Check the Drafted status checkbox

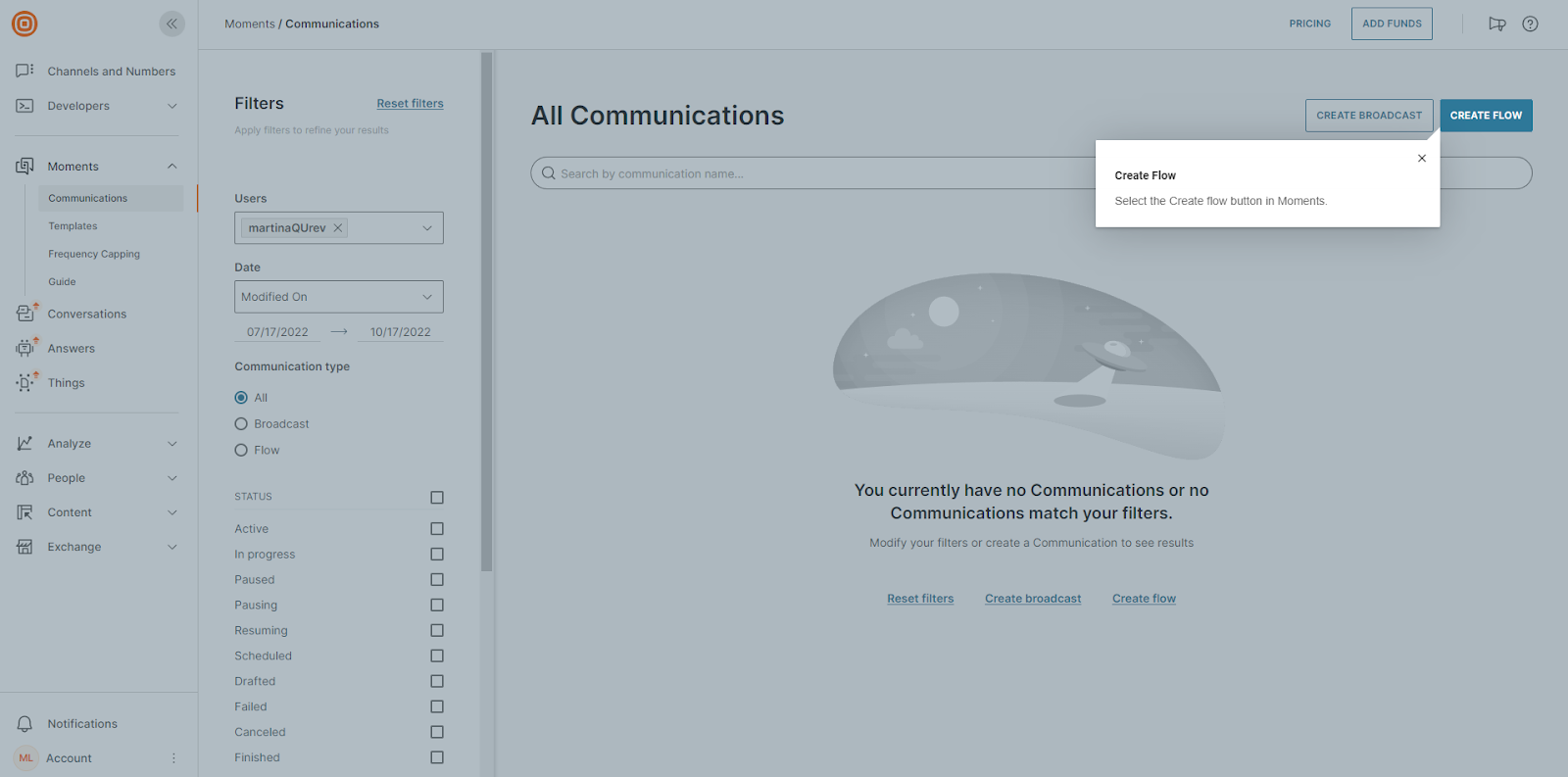tap(437, 682)
